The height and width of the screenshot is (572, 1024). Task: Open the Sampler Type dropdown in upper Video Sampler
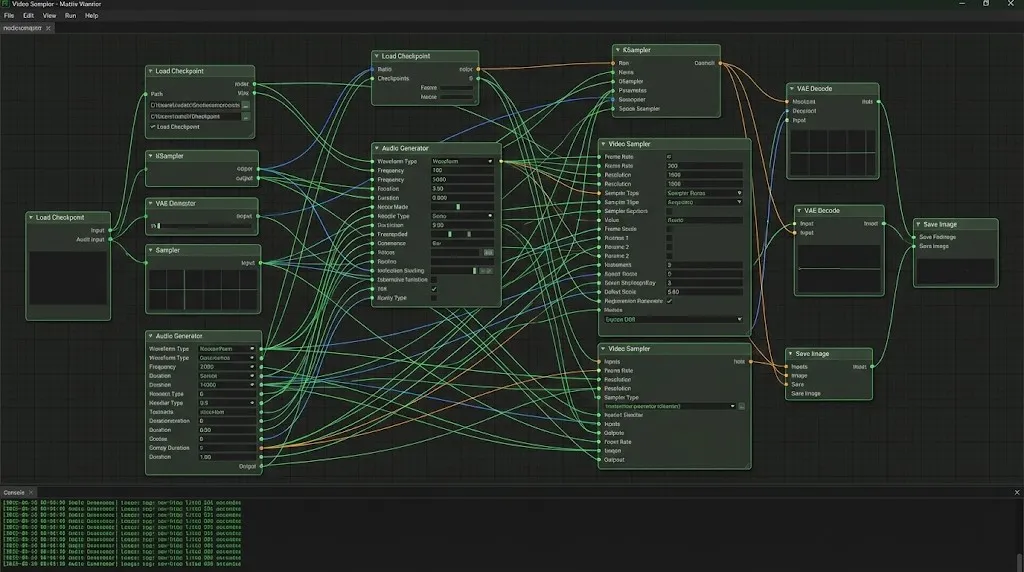704,193
